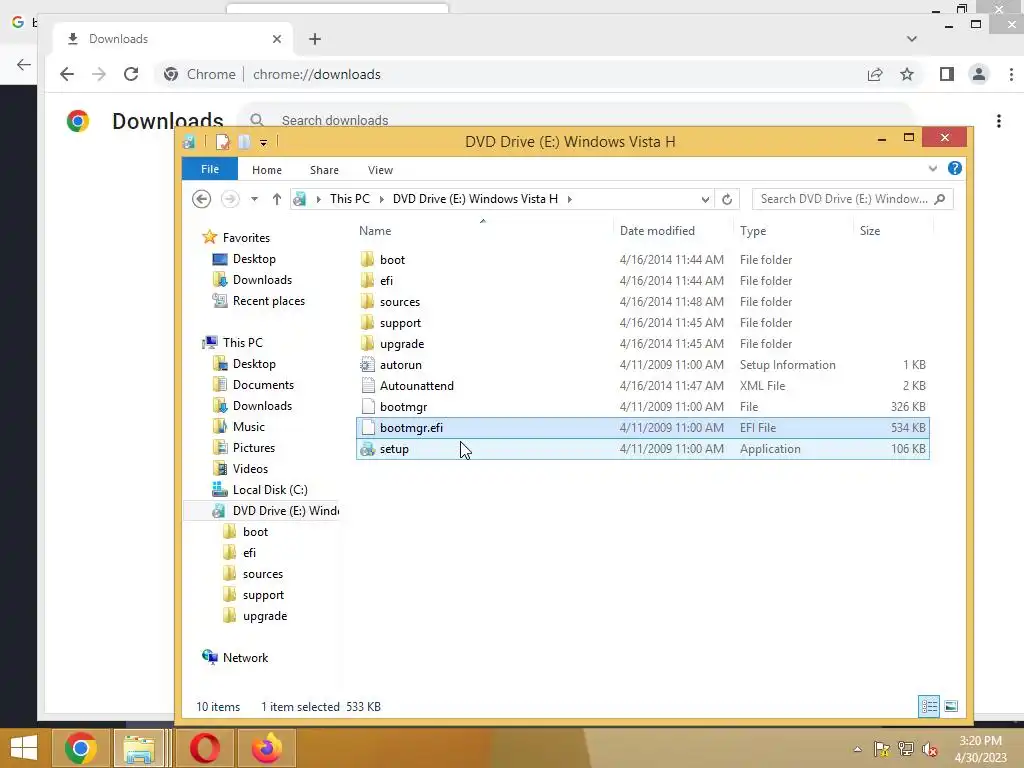Refresh the DVD Drive folder view
Screen dimensions: 1024x768
click(727, 199)
